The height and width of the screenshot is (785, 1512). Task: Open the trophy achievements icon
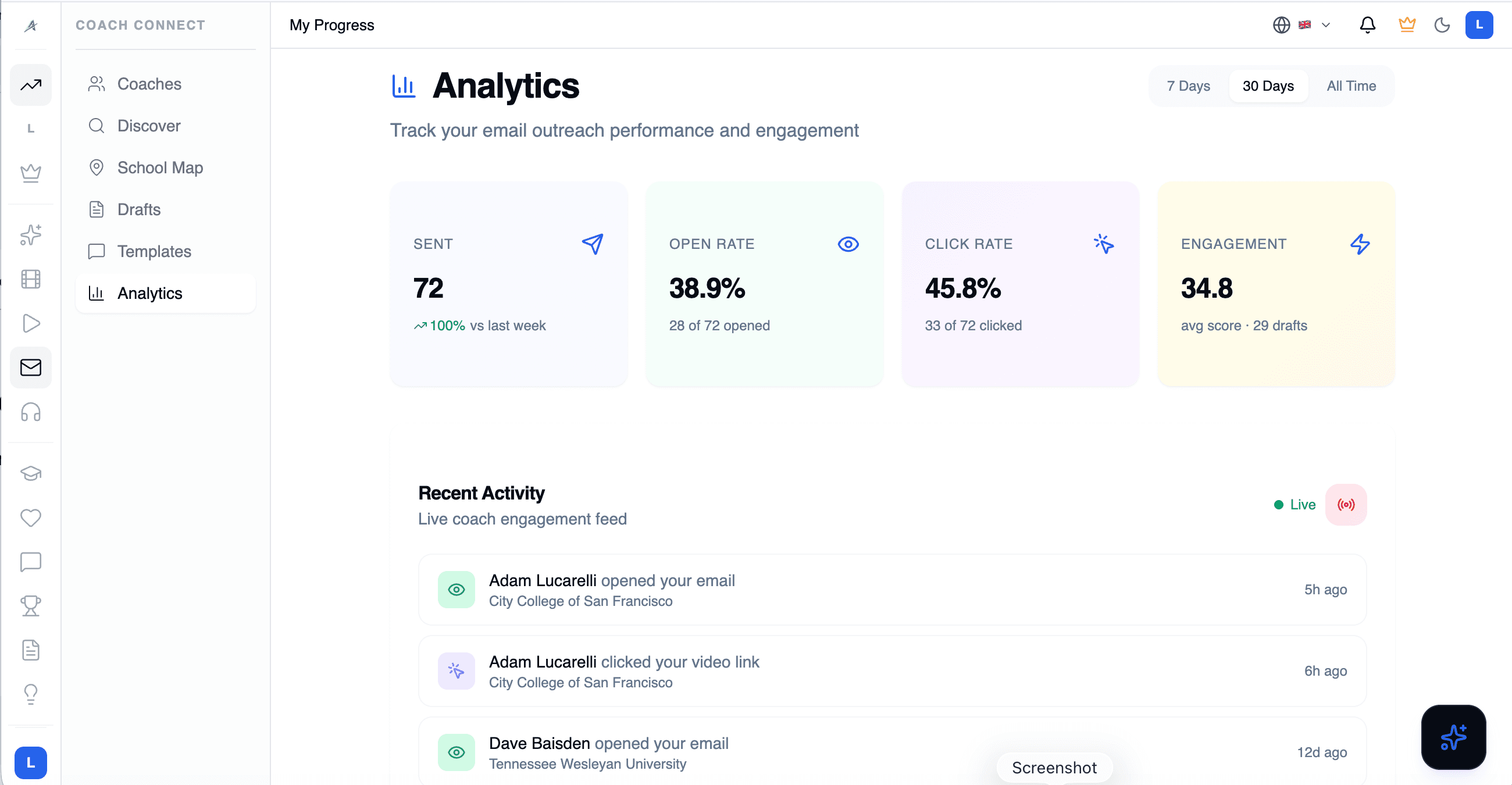(30, 605)
